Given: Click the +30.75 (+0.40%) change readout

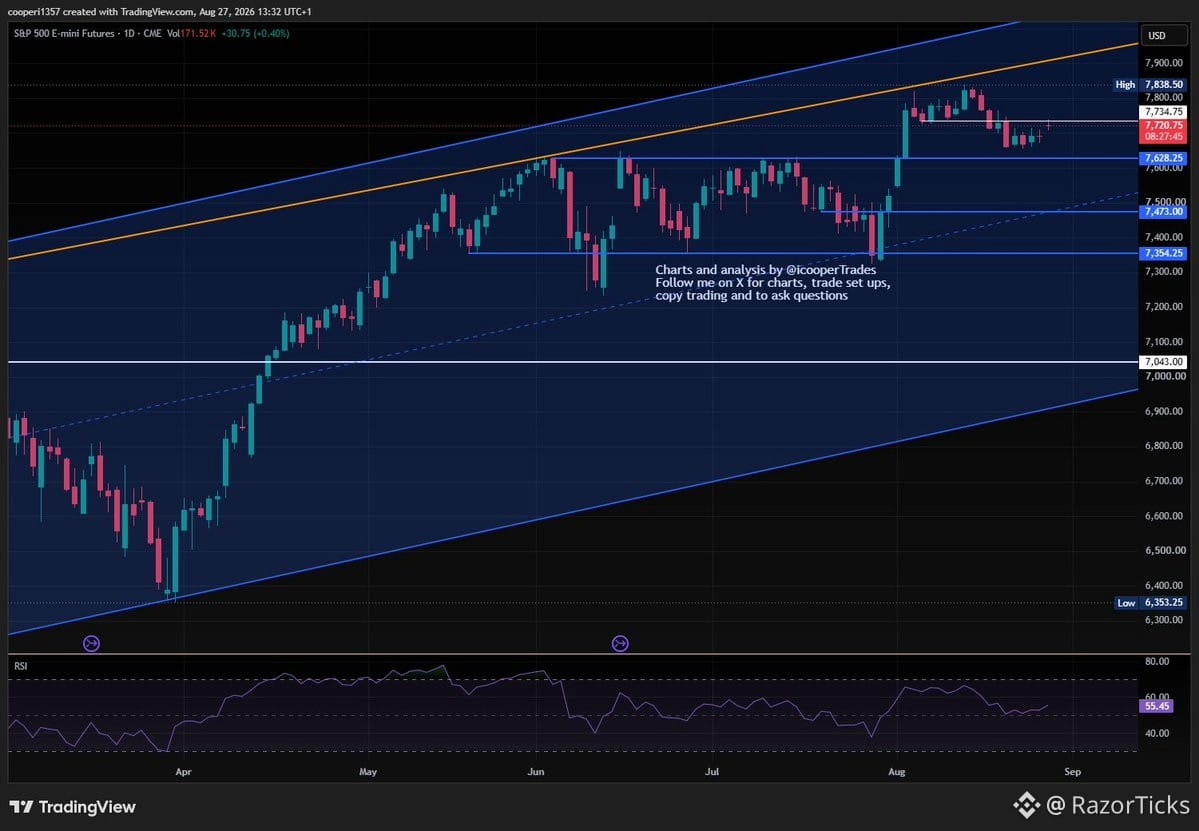Looking at the screenshot, I should [255, 34].
